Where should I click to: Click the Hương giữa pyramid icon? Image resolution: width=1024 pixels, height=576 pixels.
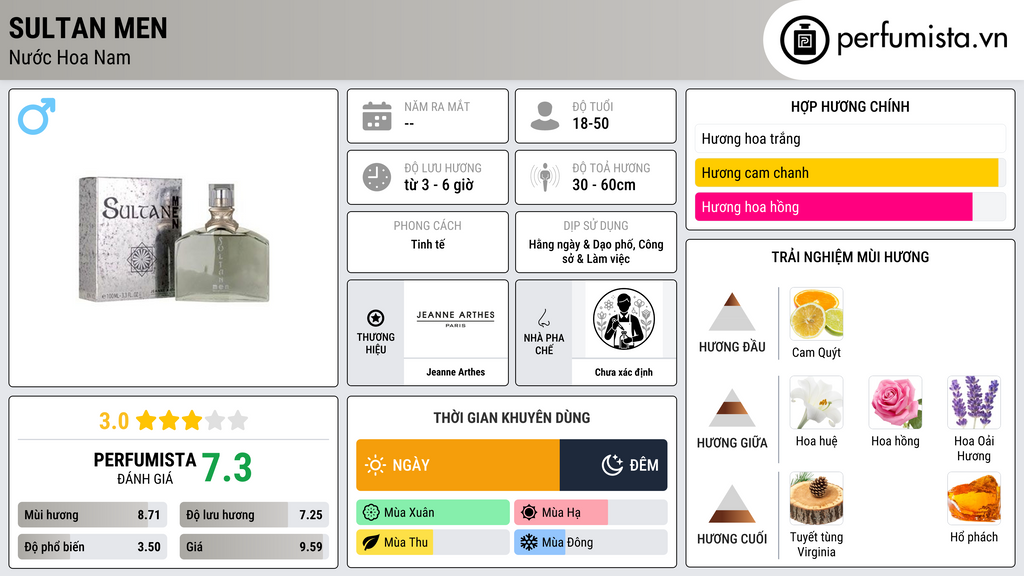pos(732,408)
